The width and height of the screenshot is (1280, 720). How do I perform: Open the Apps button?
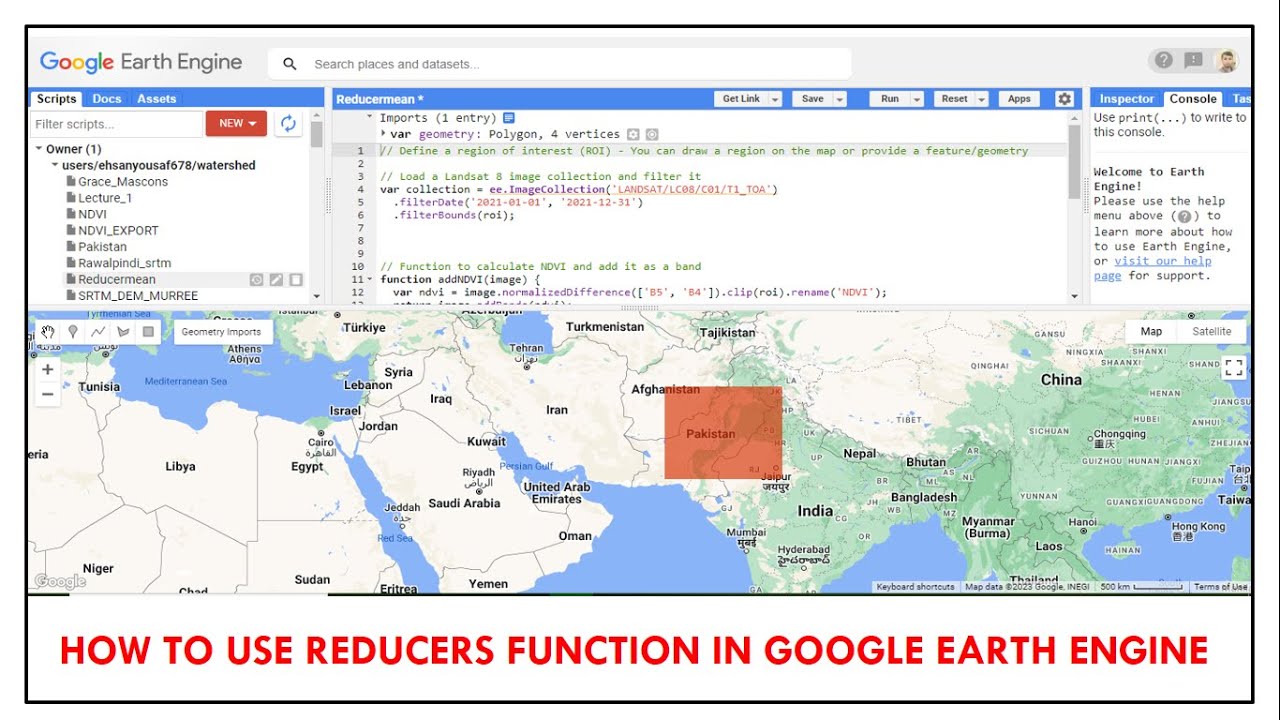point(1019,99)
